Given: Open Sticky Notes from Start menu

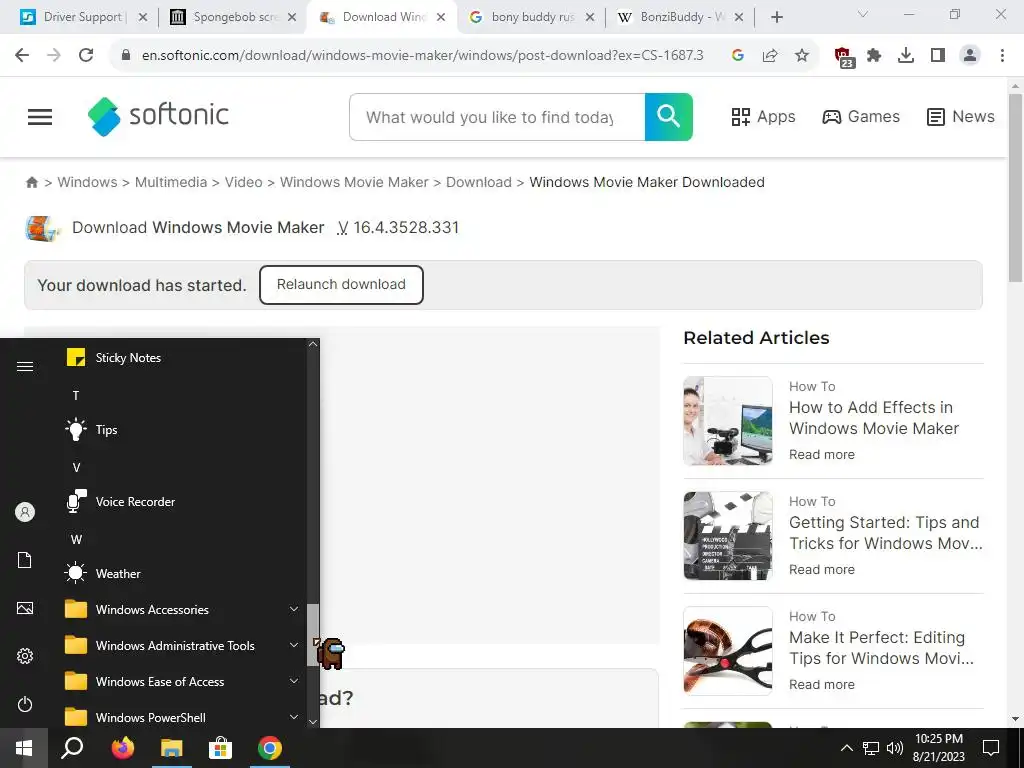Looking at the screenshot, I should tap(182, 358).
